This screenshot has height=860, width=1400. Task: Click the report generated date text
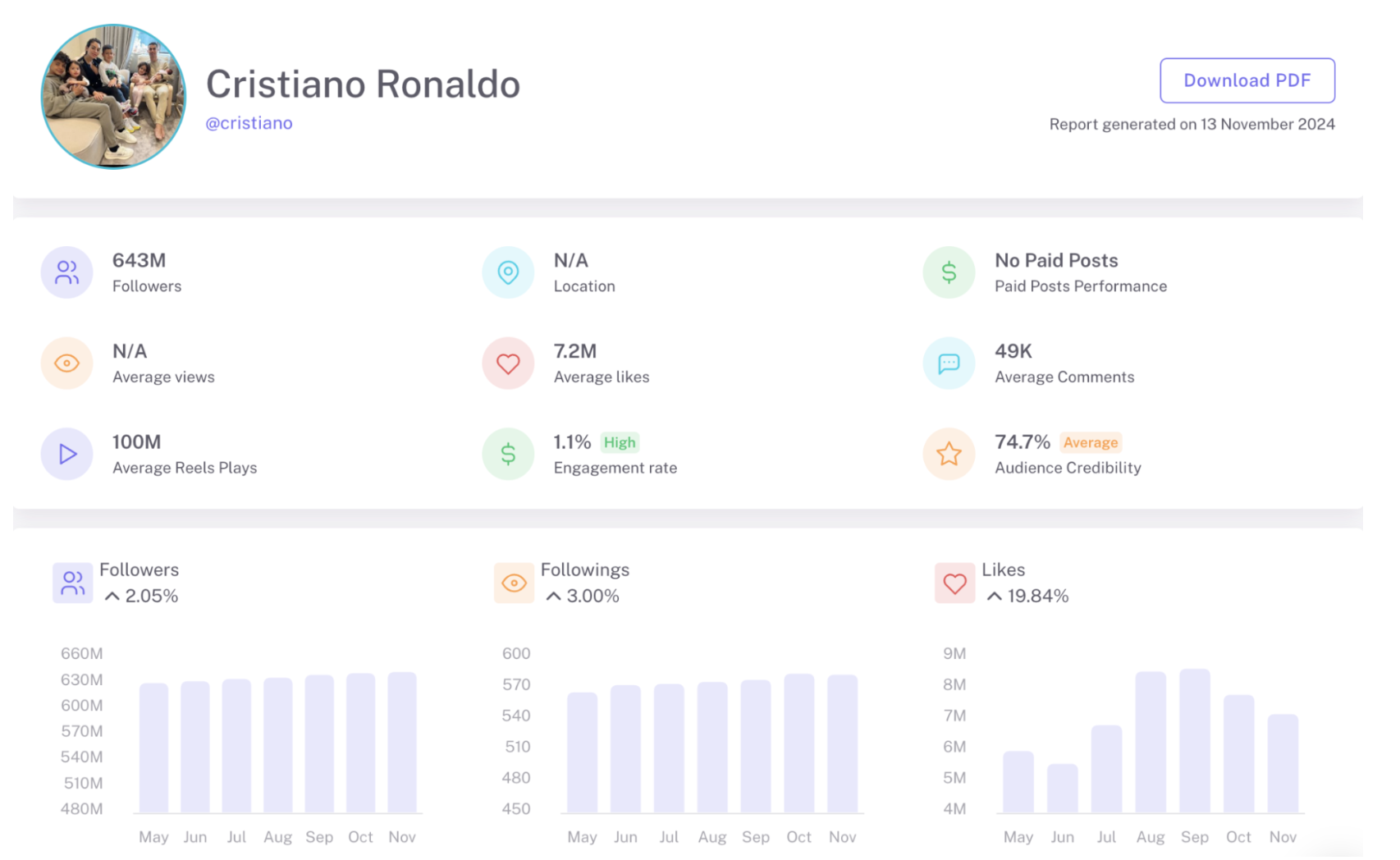pyautogui.click(x=1192, y=124)
